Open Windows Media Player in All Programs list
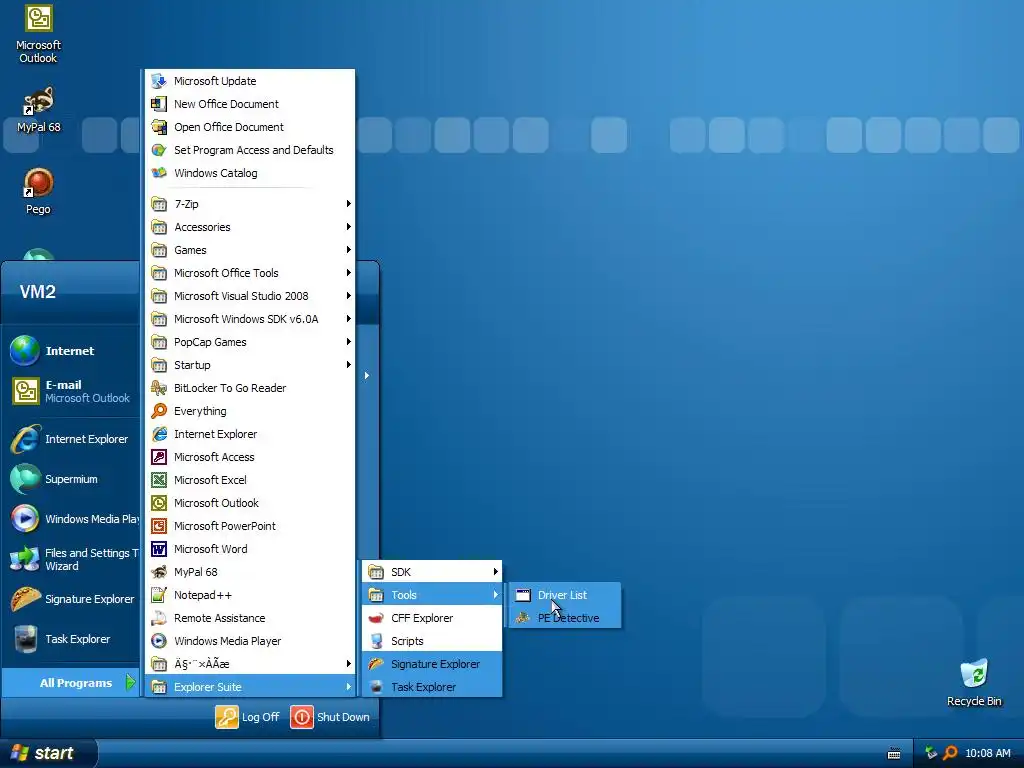Viewport: 1024px width, 768px height. 251,641
